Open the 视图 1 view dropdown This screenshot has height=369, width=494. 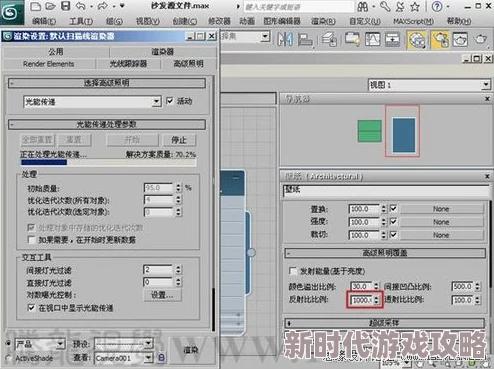click(x=429, y=85)
